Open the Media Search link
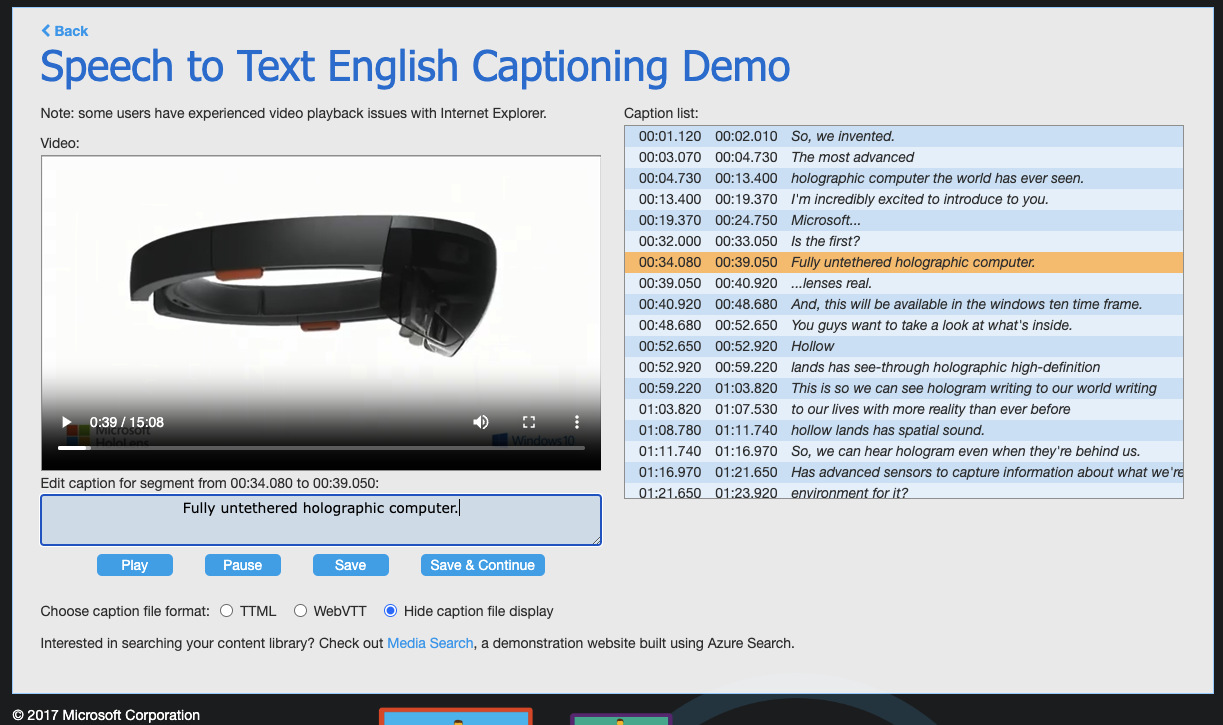The image size is (1223, 725). click(x=430, y=643)
